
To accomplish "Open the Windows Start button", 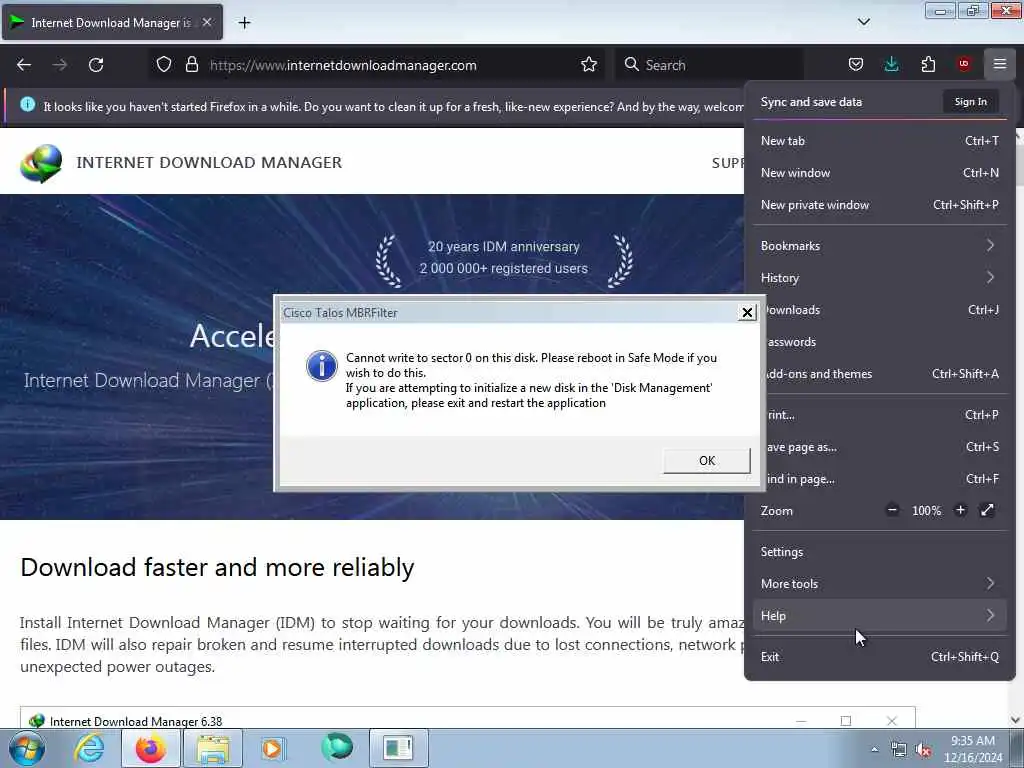I will click(x=27, y=748).
